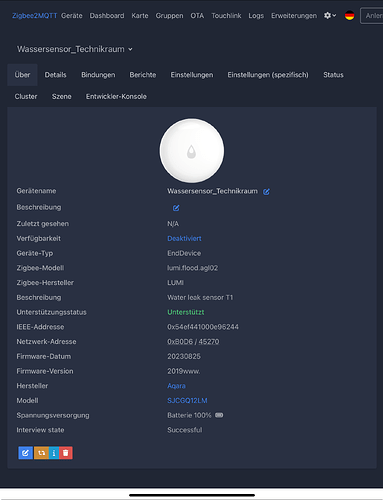Switch to the Einstellungen tab

[192, 75]
